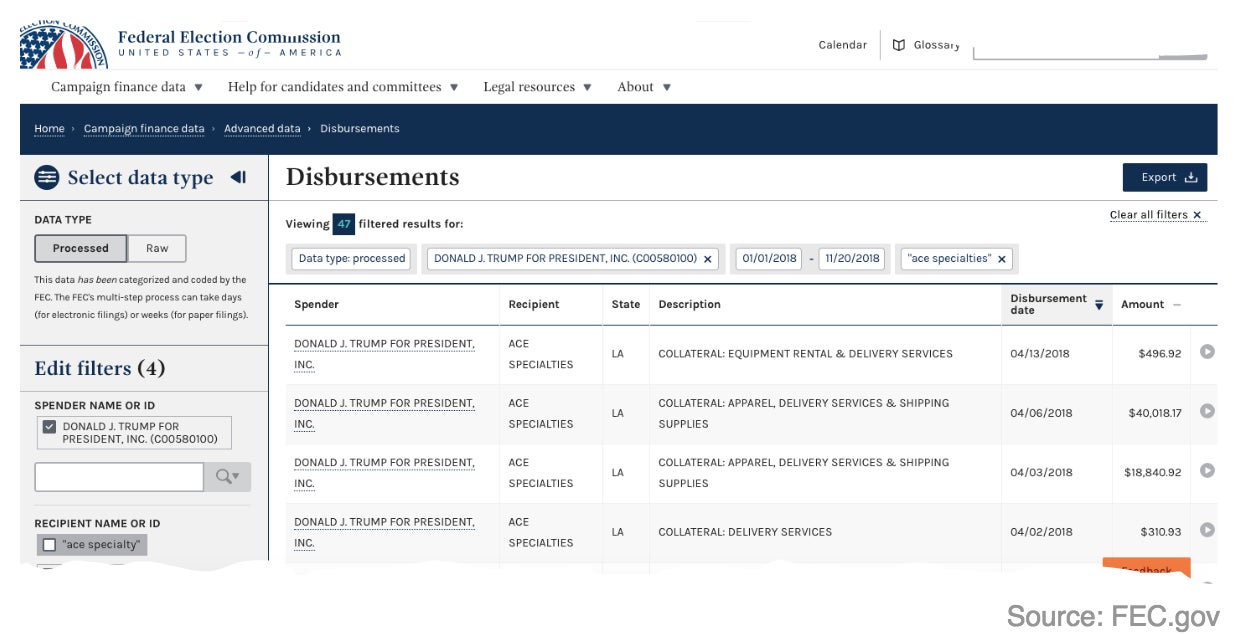
Task: Click Clear all filters
Action: pos(1156,215)
